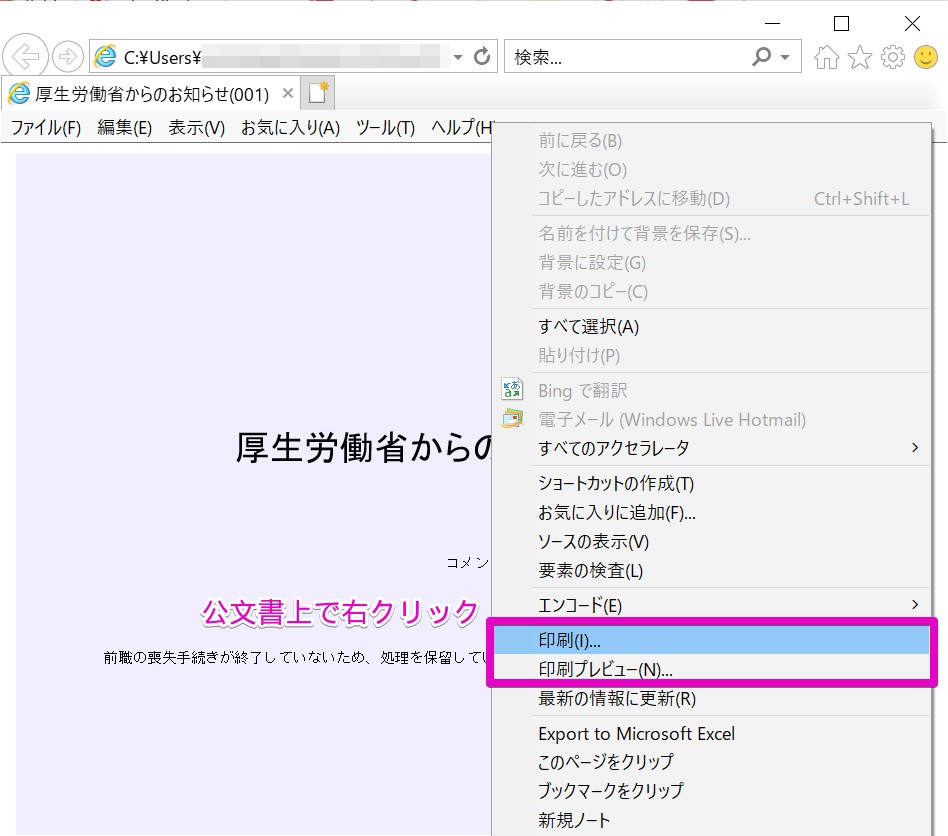Open the ファイル(F) menu
Screen dimensions: 948x836
[46, 128]
